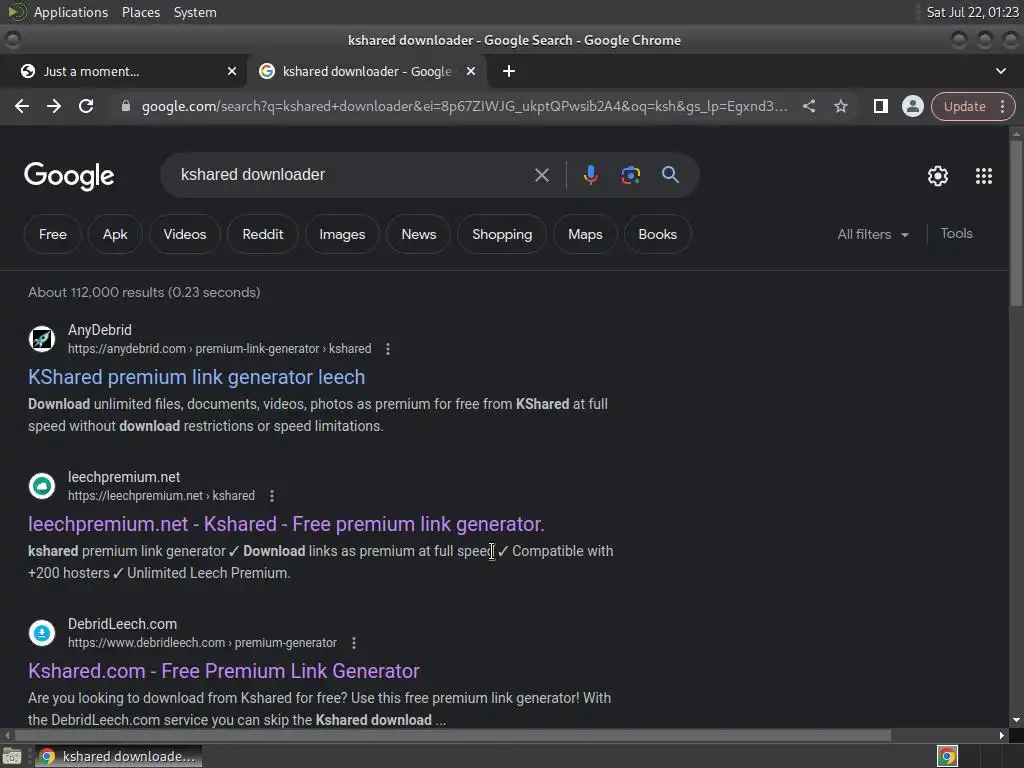Open the Applications menu

pyautogui.click(x=71, y=12)
